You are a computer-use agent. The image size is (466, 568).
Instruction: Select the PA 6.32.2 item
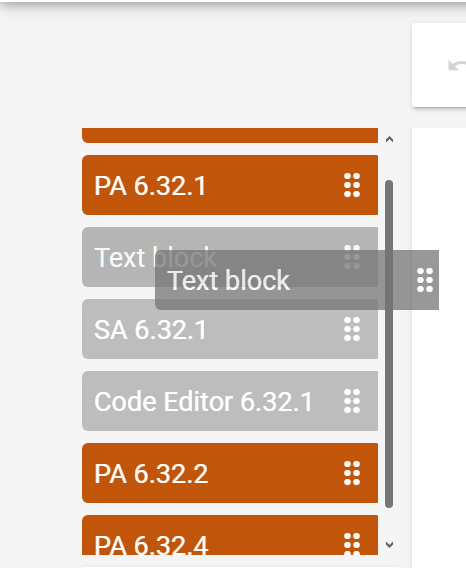(230, 473)
